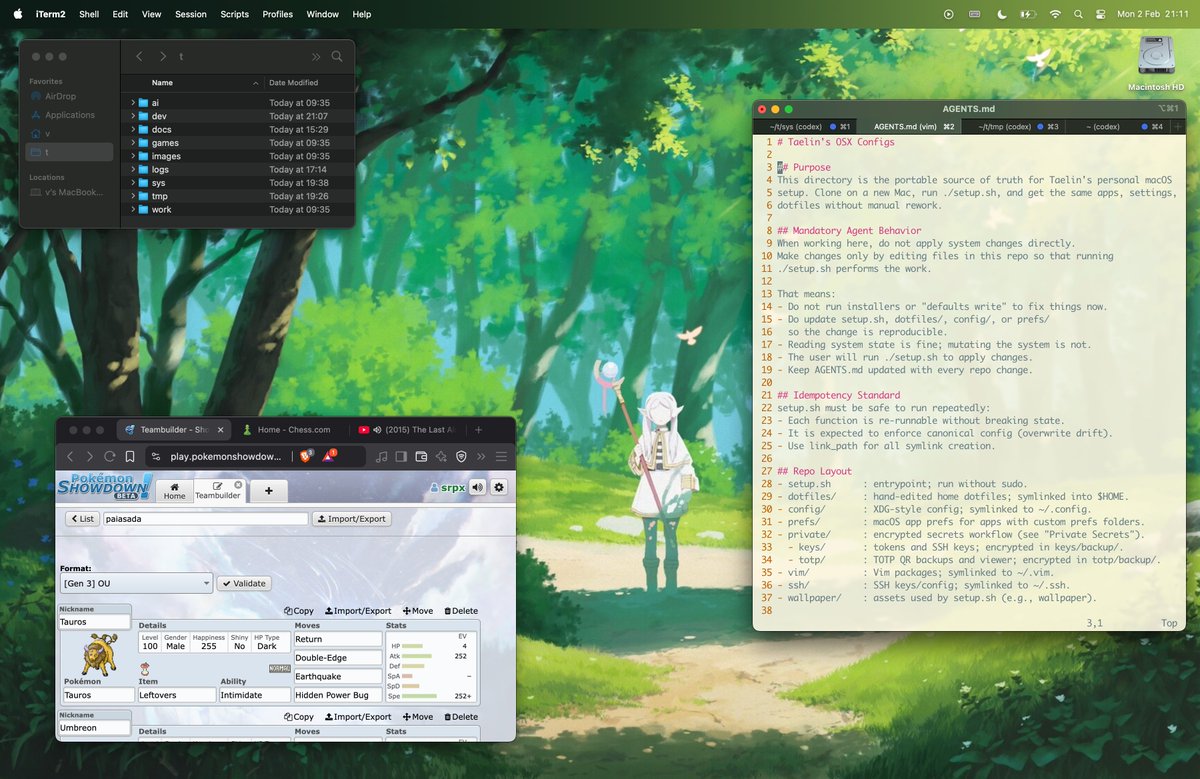This screenshot has height=779, width=1200.
Task: Open Control Center in menu bar
Action: [x=1101, y=14]
